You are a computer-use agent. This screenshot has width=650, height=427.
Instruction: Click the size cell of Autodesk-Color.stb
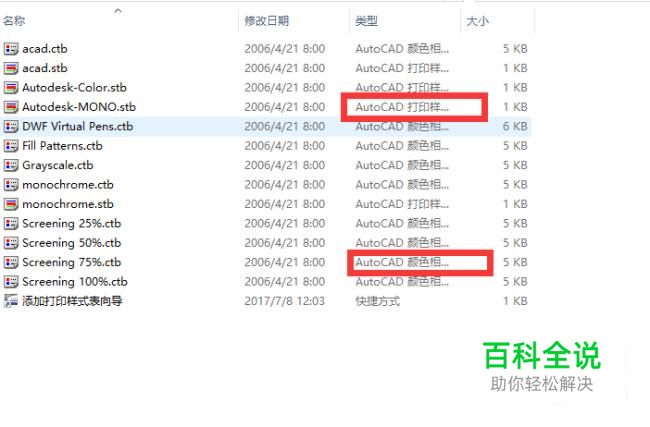(x=515, y=88)
